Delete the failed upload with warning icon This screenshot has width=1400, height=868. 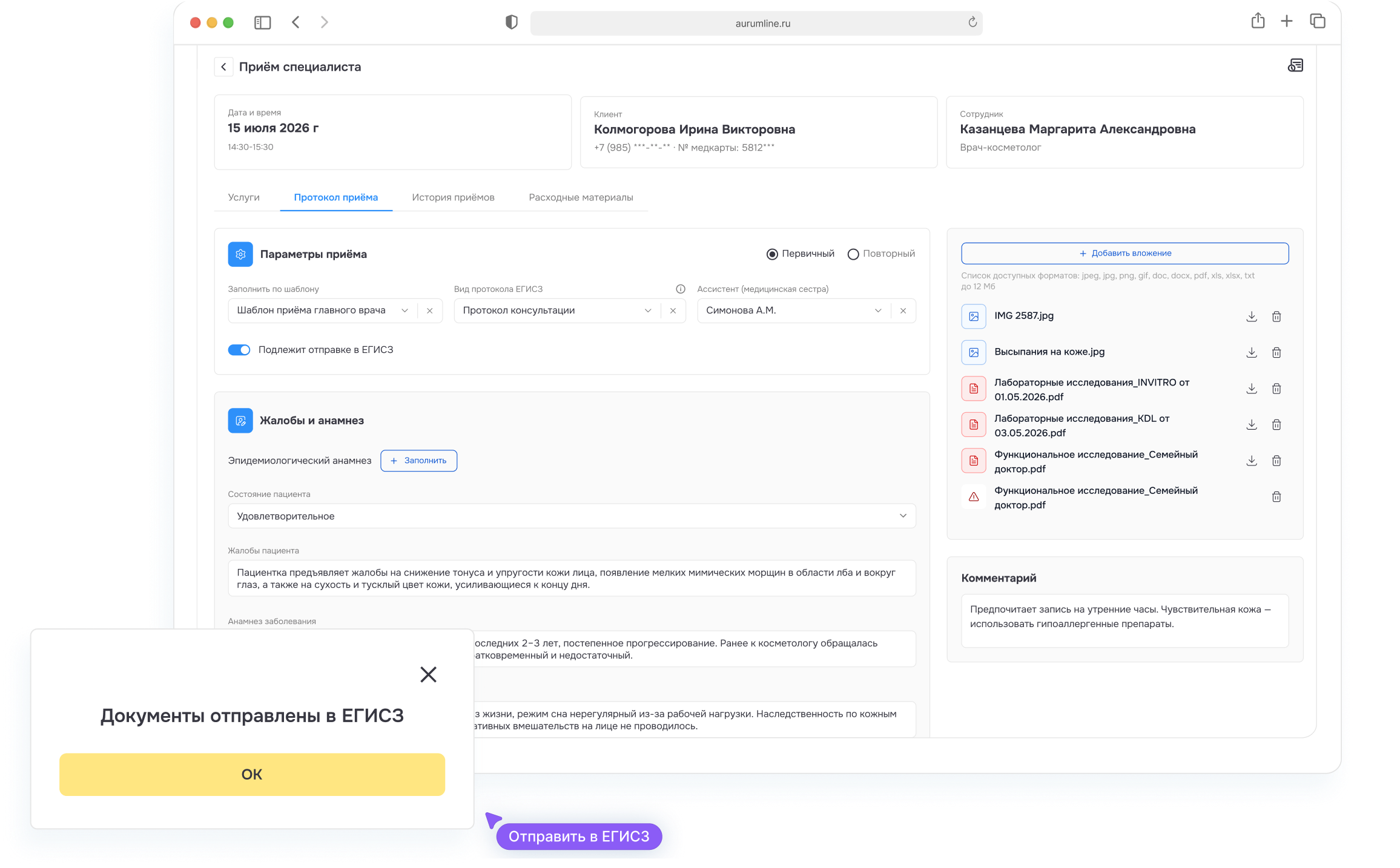1276,497
